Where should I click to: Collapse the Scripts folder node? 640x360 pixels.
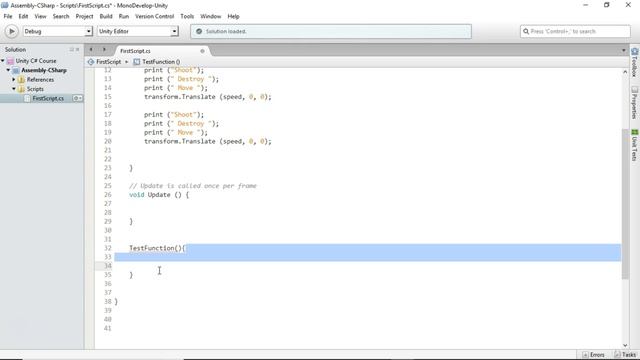14,89
